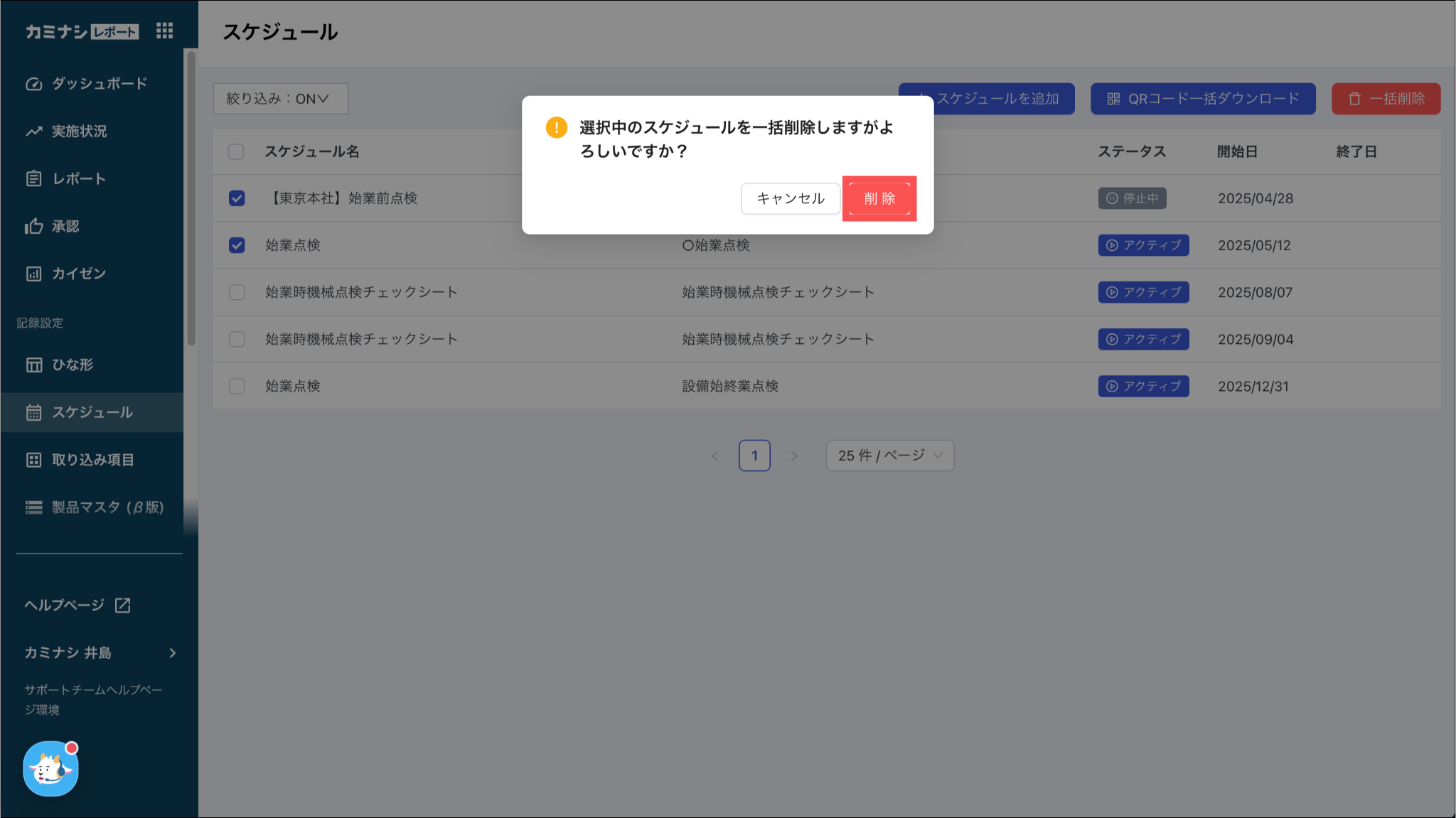Open the 絞り込み：ON filter dropdown
Viewport: 1456px width, 818px height.
click(x=280, y=99)
